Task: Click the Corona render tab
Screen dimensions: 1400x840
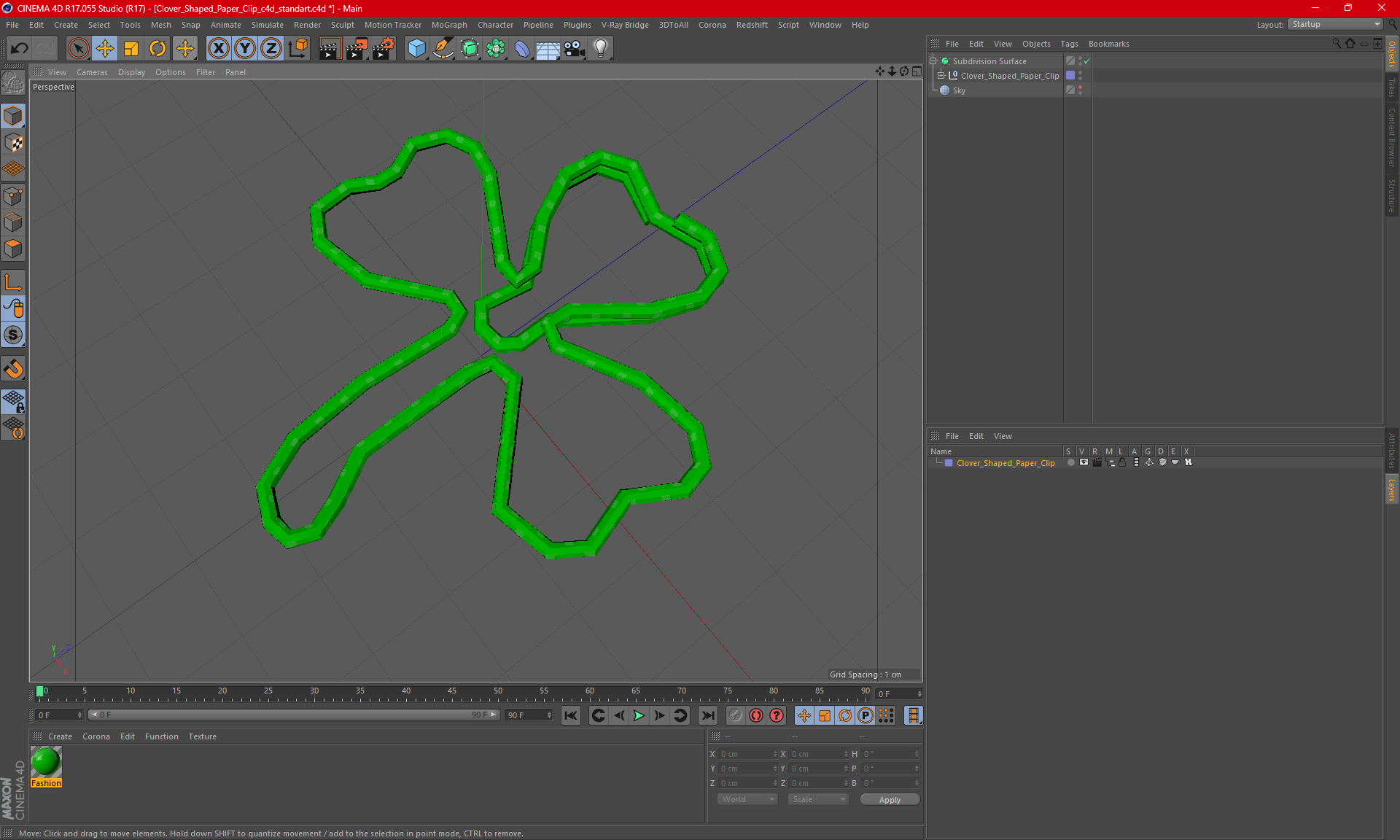Action: pyautogui.click(x=97, y=736)
